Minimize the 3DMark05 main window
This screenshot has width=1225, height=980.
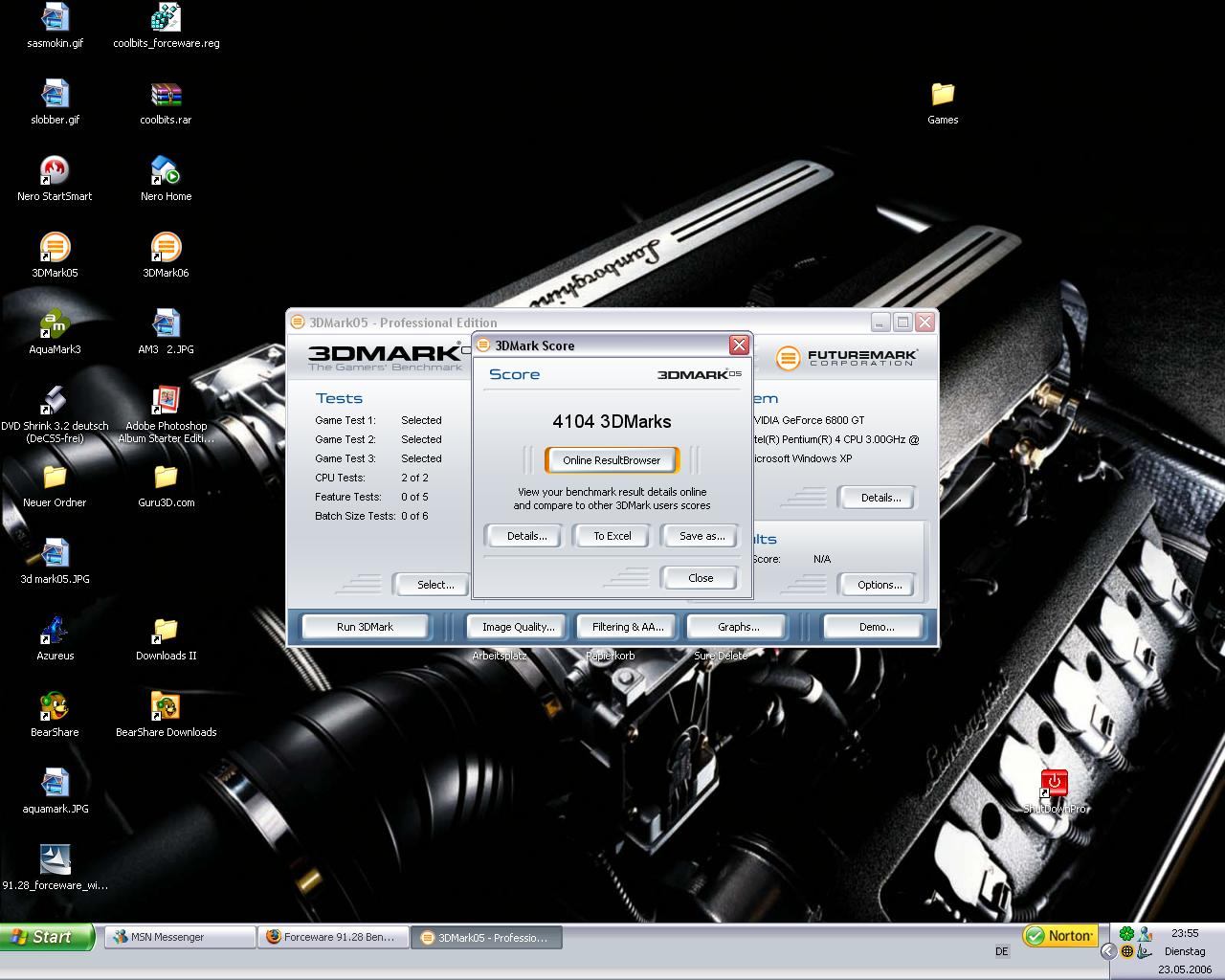coord(880,323)
